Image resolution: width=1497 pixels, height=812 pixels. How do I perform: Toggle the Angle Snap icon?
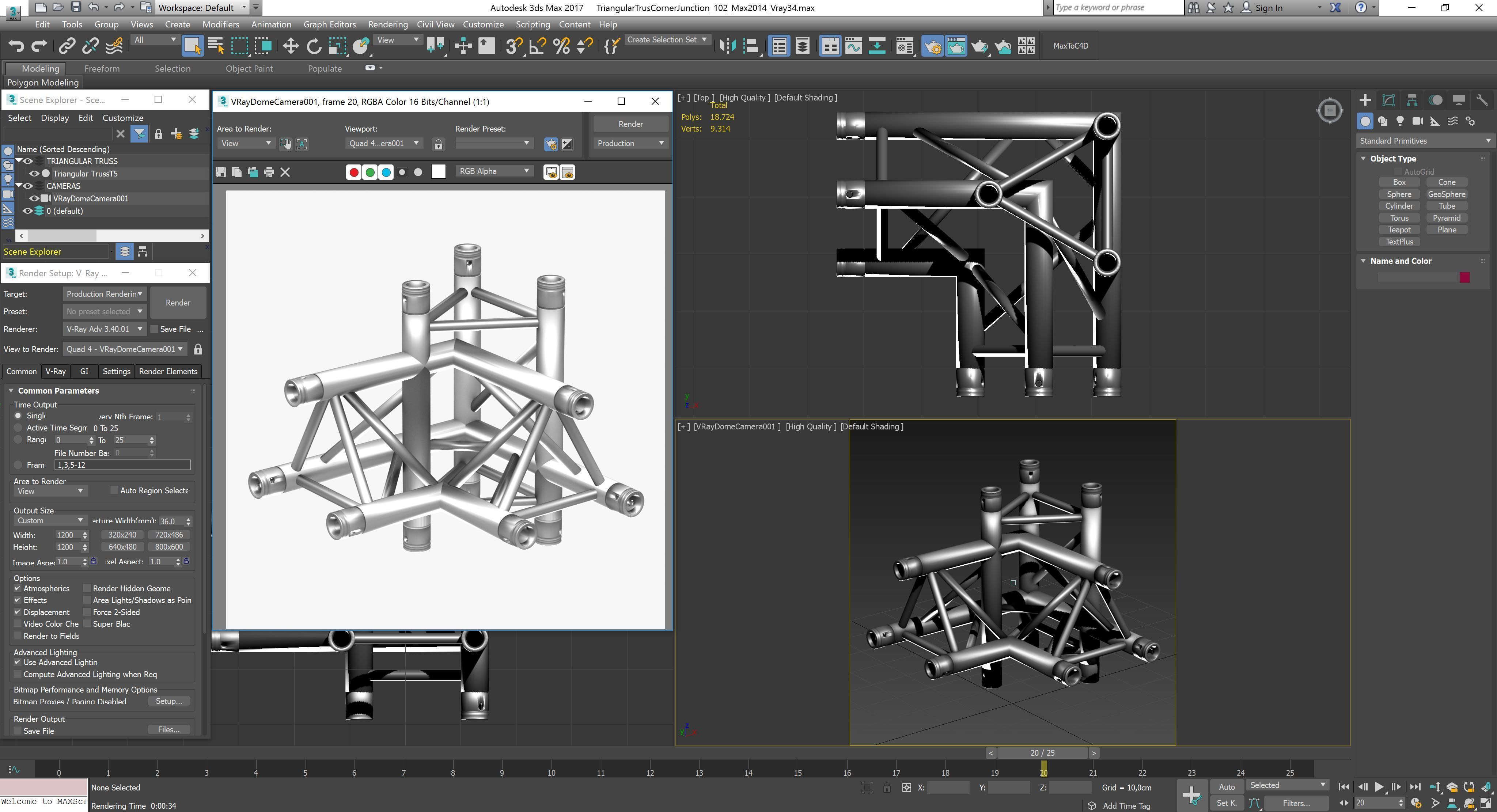tap(538, 46)
